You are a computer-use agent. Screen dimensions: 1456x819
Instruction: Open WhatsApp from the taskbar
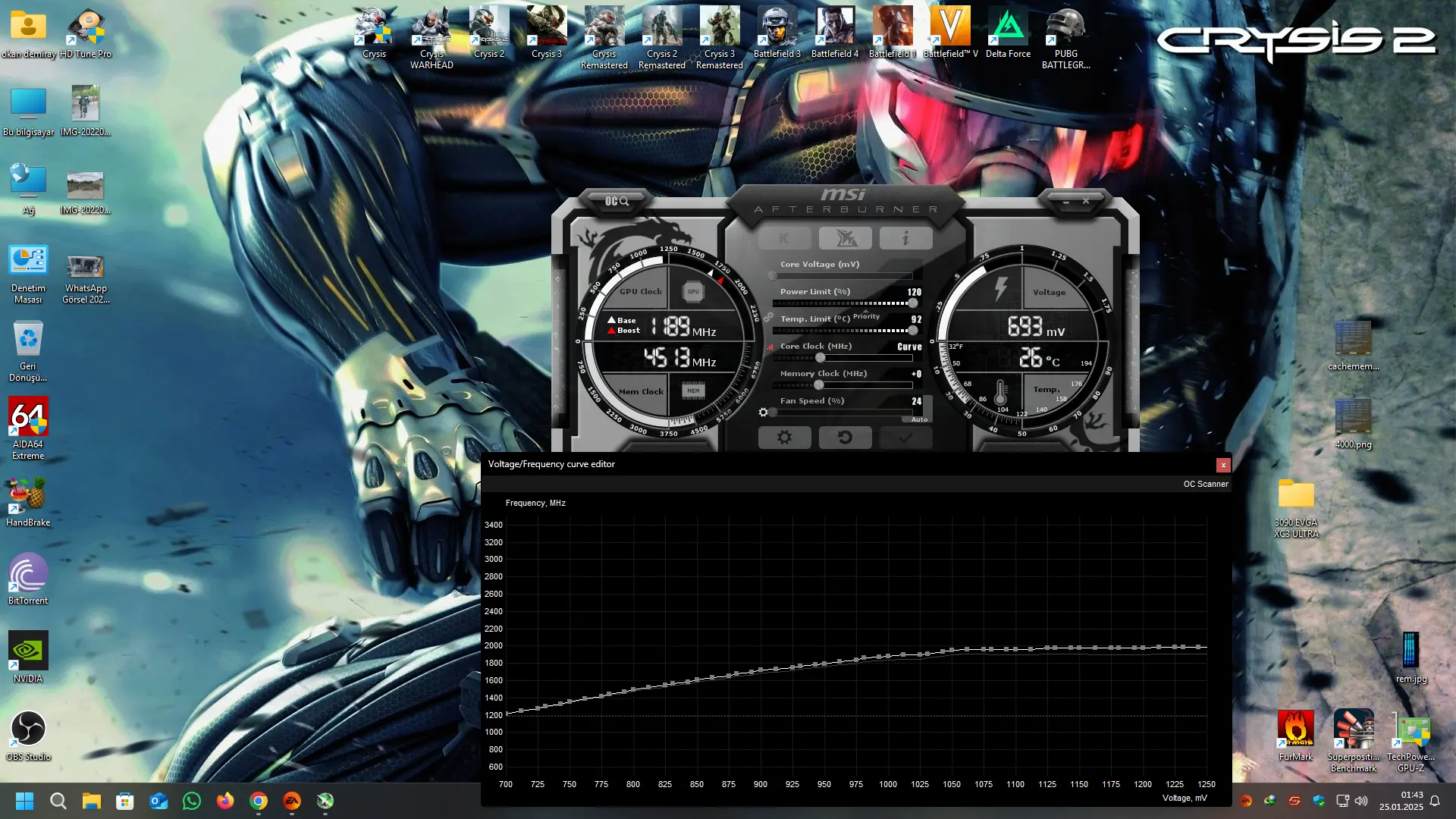192,801
